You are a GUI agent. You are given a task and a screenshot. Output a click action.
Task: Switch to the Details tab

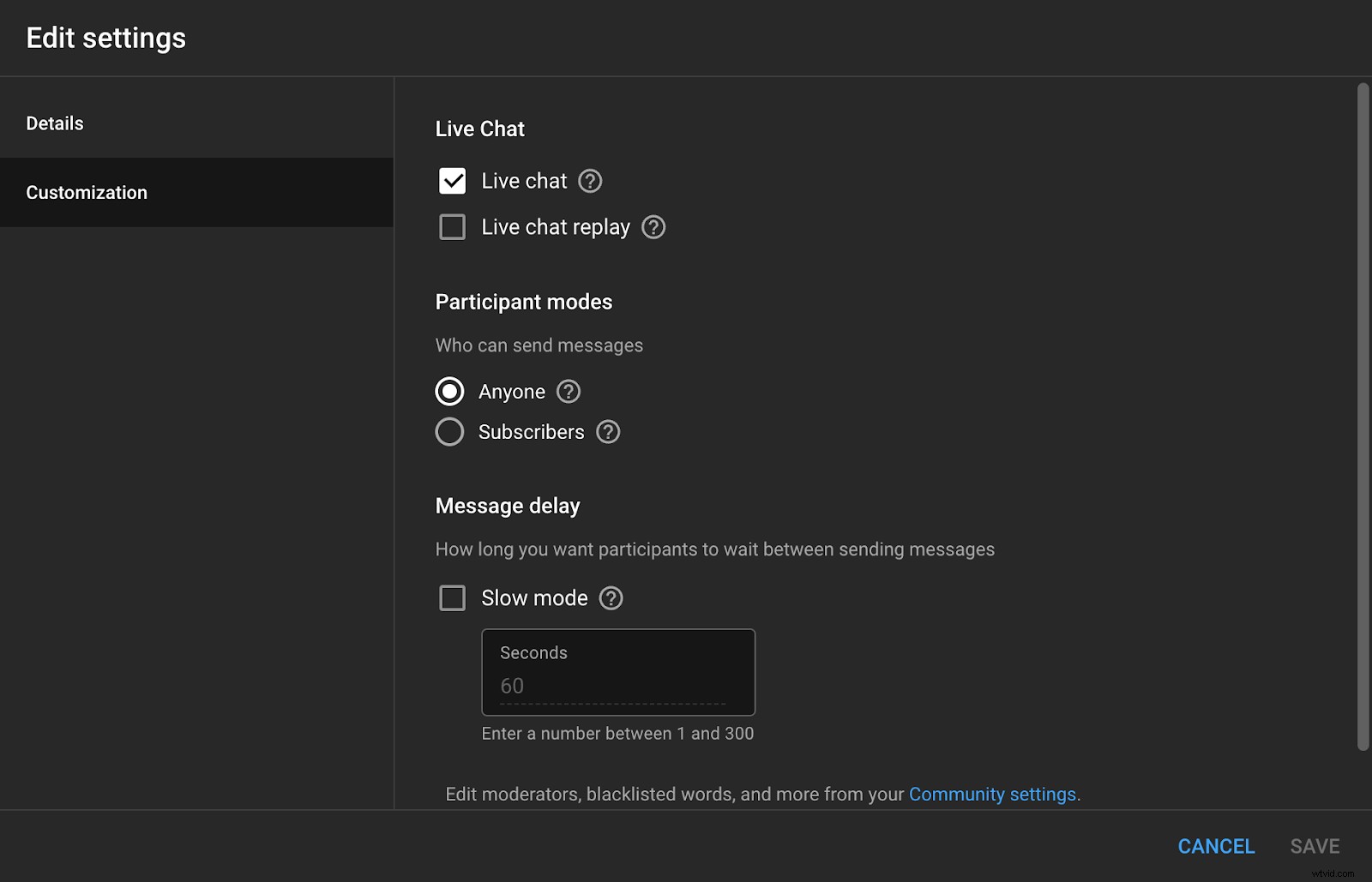(55, 123)
